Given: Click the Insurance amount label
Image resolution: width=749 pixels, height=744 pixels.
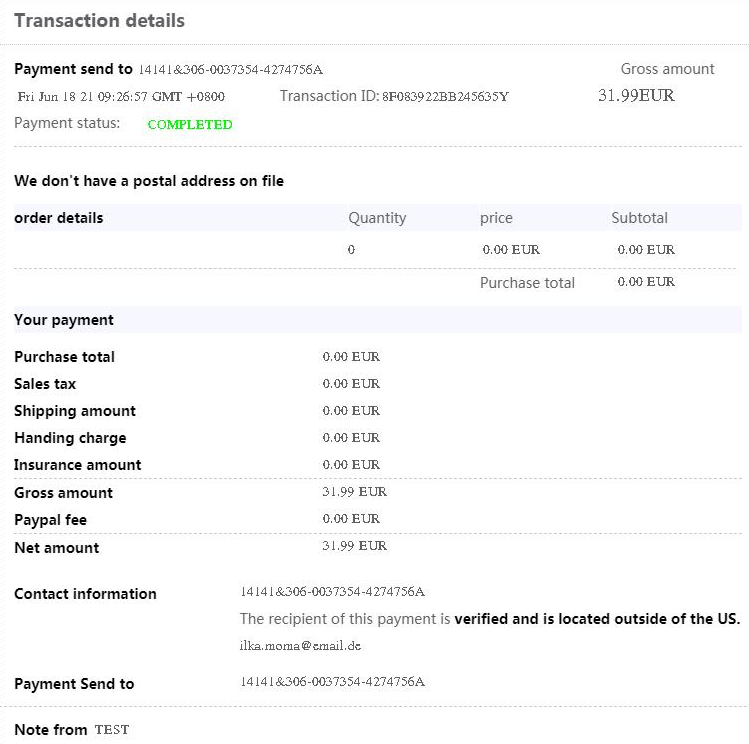Looking at the screenshot, I should pos(77,465).
